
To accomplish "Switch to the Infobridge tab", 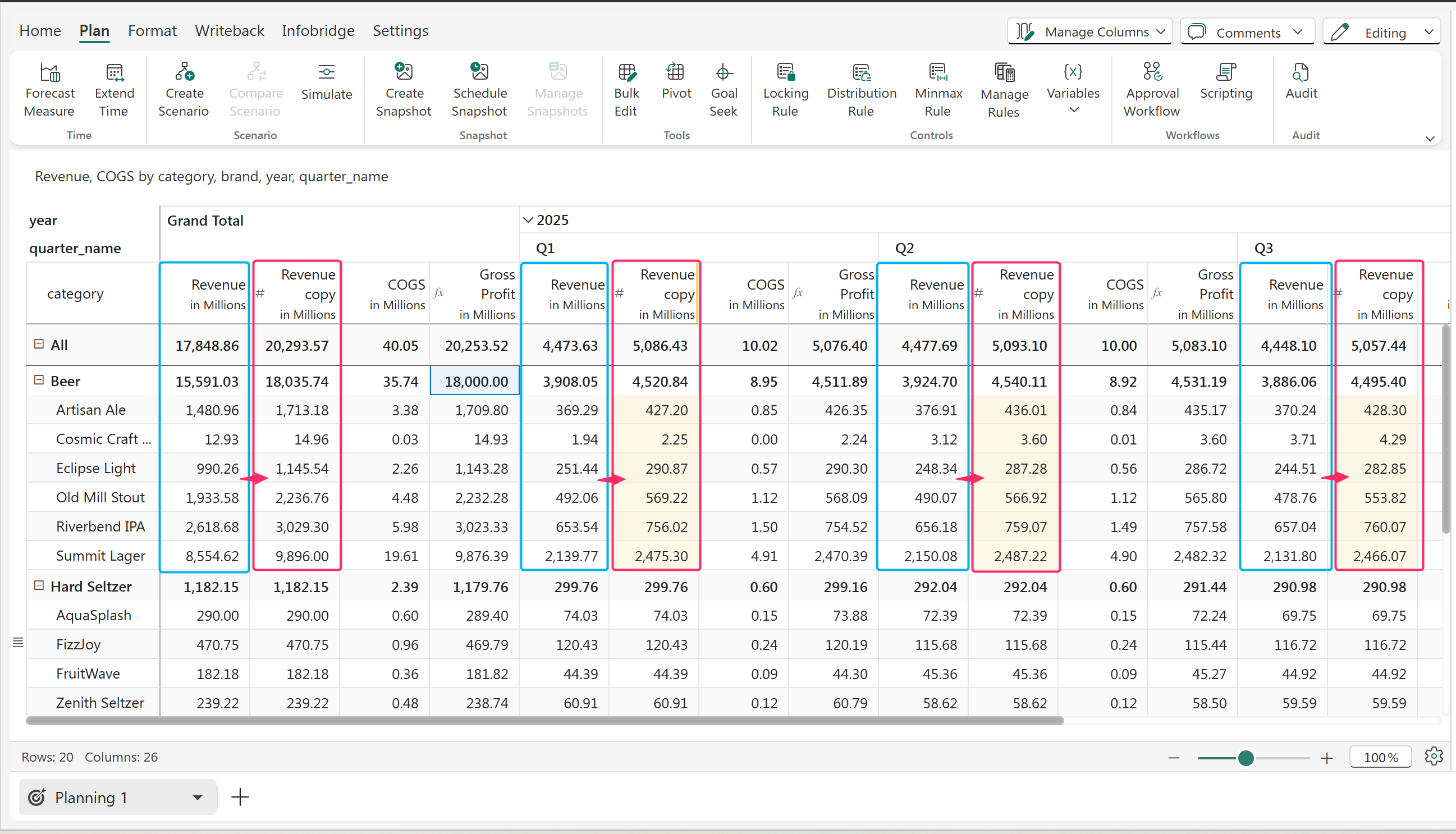I will tap(318, 31).
